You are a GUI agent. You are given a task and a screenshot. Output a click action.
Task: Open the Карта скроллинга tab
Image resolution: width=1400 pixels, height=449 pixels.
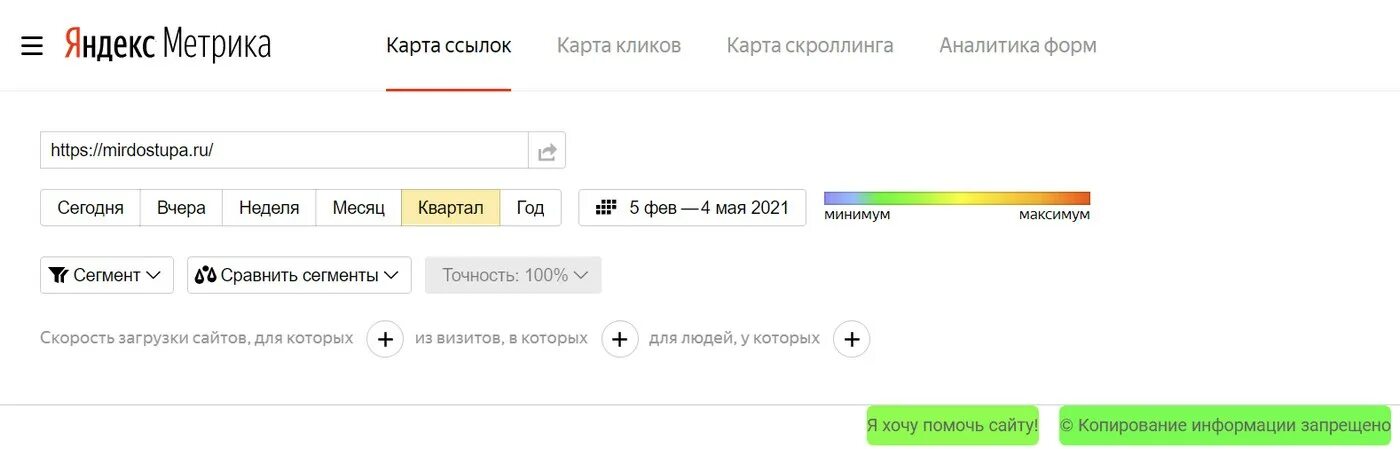coord(810,46)
